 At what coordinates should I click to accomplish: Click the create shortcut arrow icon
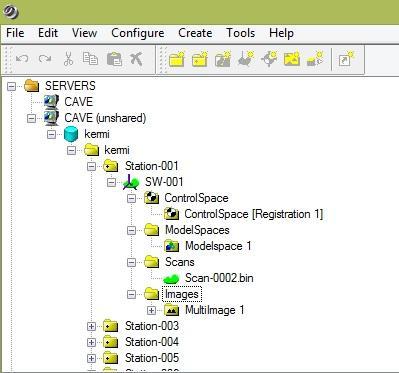346,59
